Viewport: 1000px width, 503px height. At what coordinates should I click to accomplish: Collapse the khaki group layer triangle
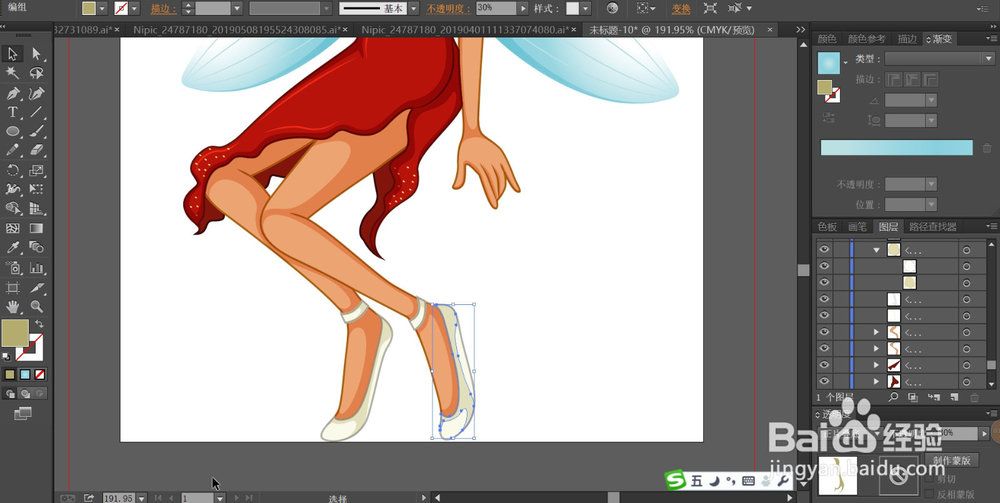click(876, 250)
